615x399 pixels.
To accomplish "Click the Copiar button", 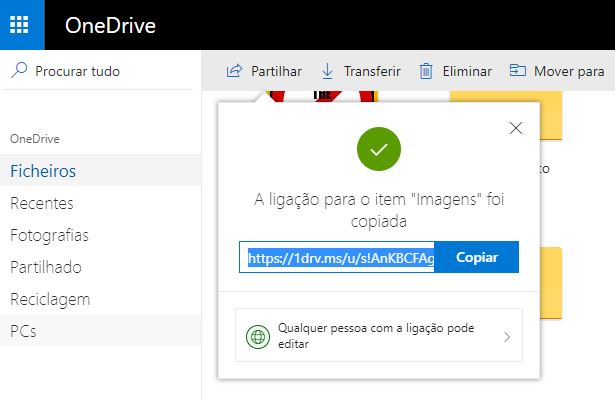I will tap(477, 257).
